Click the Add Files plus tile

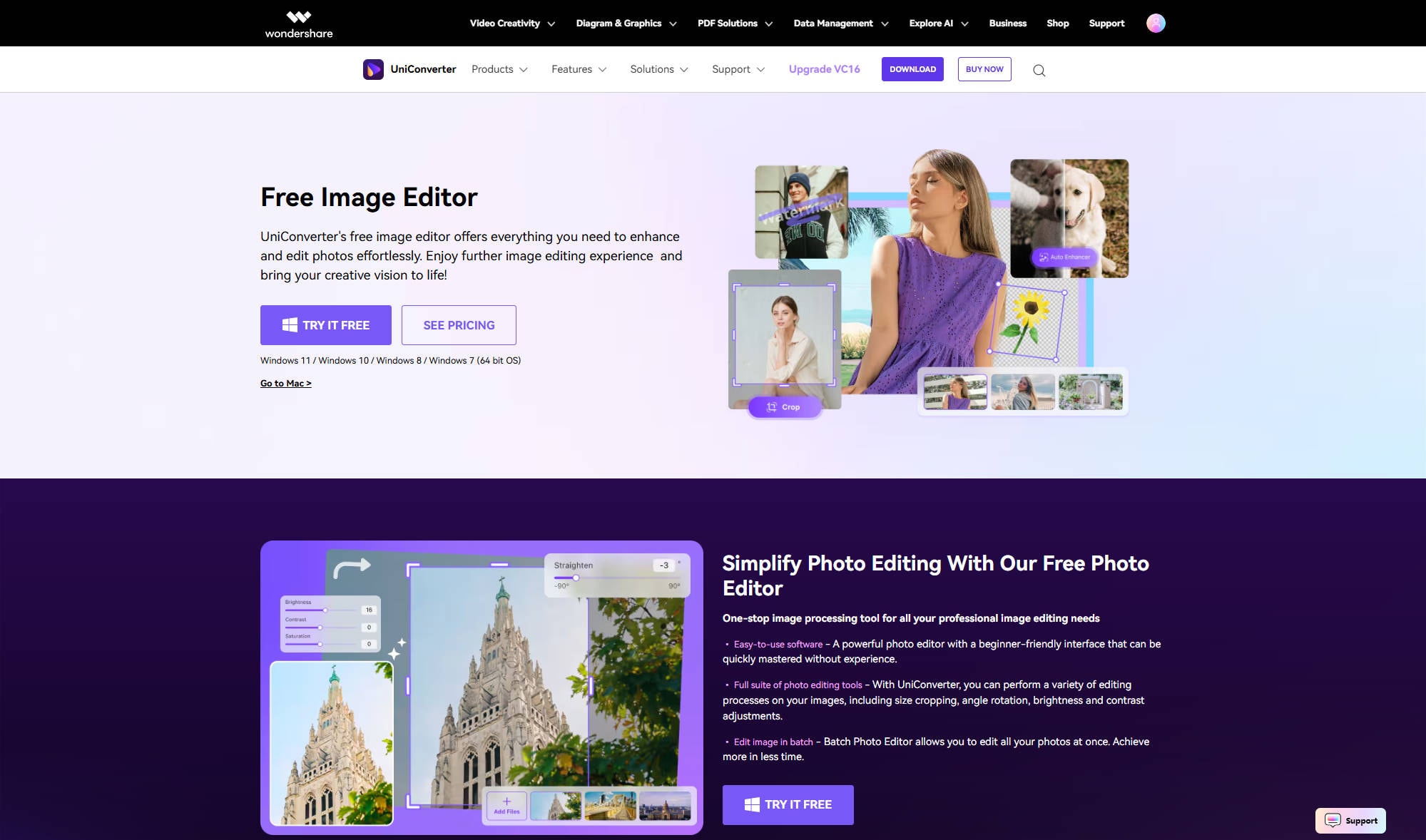coord(506,805)
